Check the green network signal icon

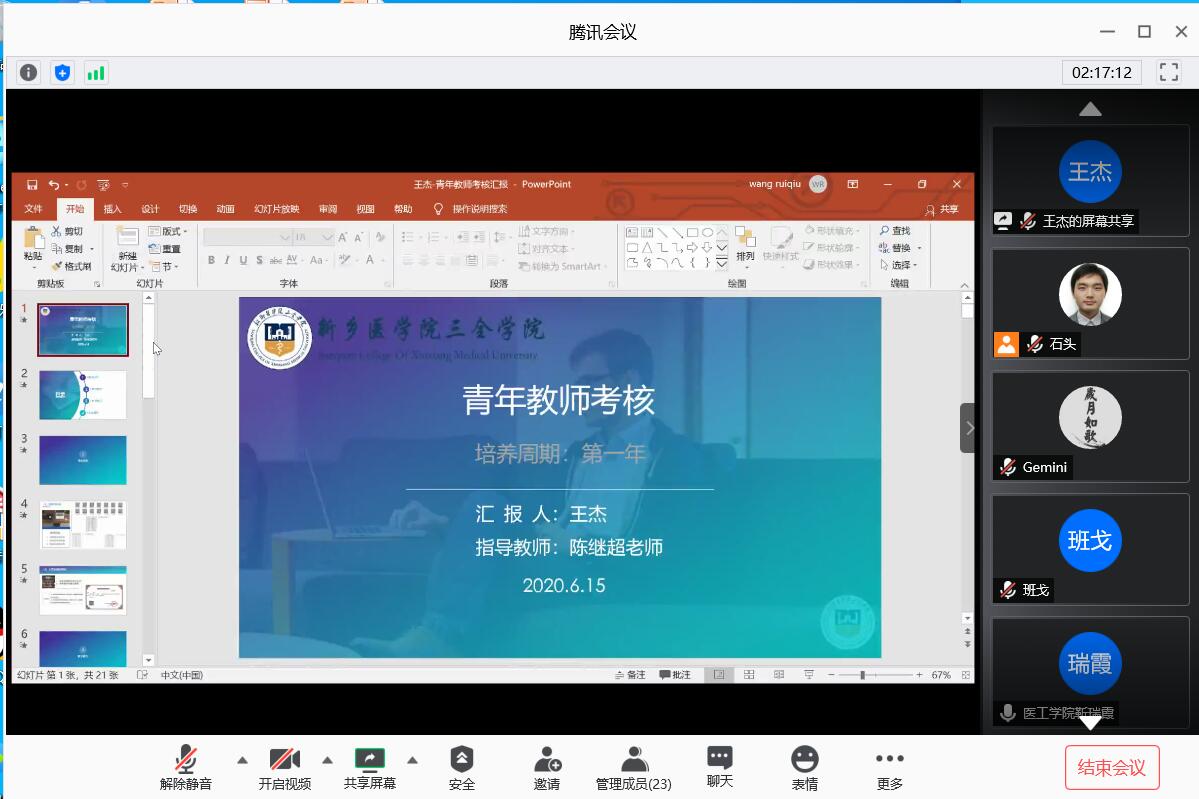(96, 72)
